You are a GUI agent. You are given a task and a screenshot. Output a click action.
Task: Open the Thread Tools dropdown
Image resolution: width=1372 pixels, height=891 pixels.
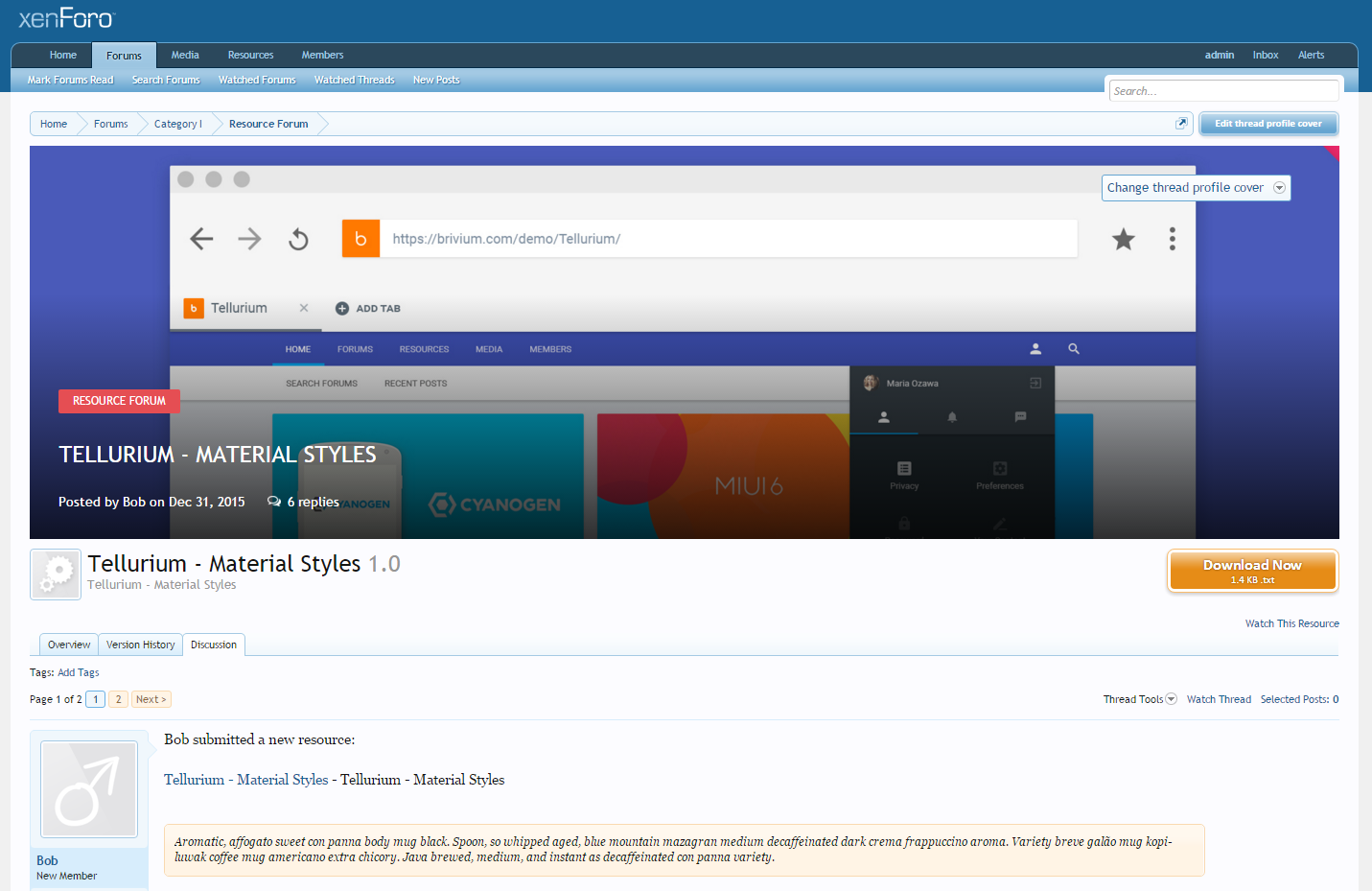1140,699
